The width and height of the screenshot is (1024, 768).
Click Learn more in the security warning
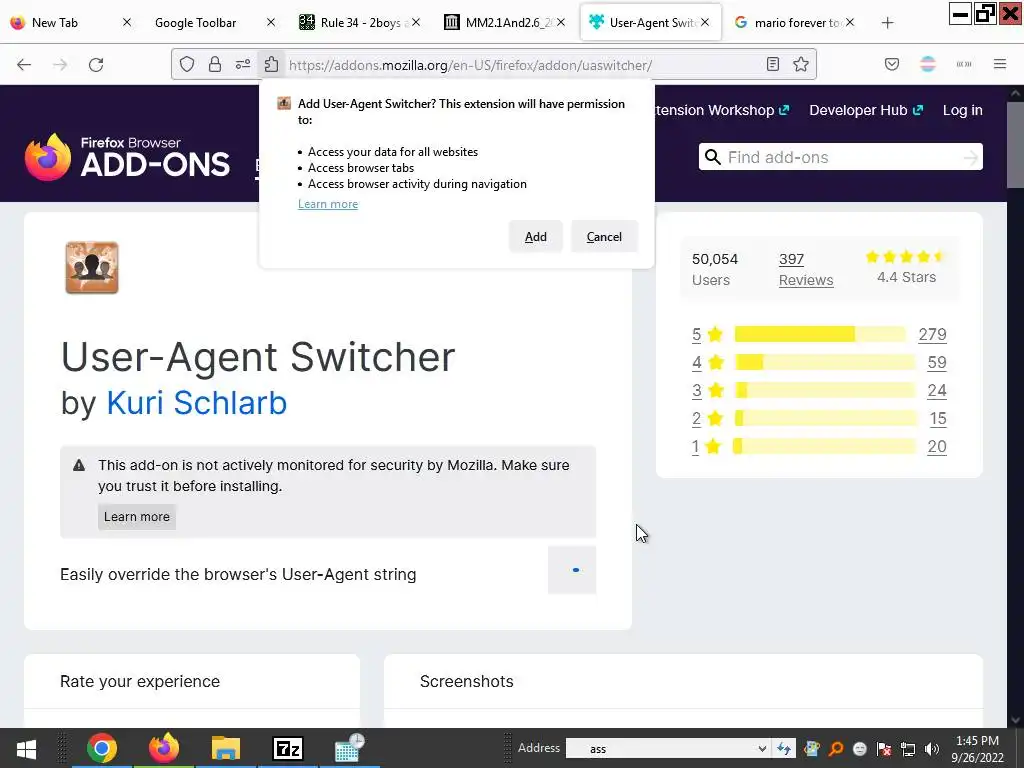[136, 517]
